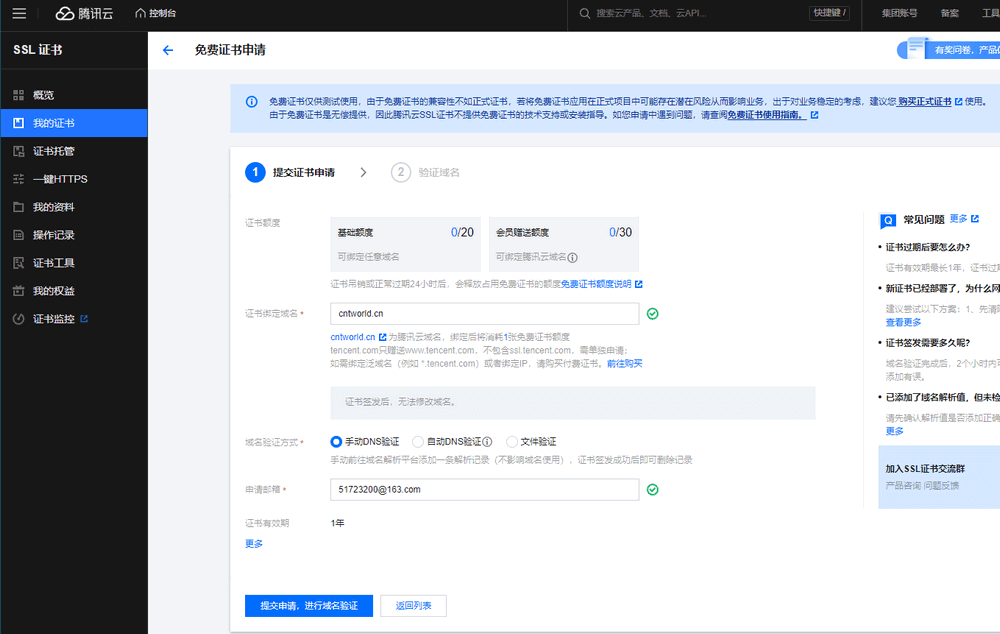The width and height of the screenshot is (1000, 634).
Task: Open 操作记录 menu item
Action: pos(53,235)
